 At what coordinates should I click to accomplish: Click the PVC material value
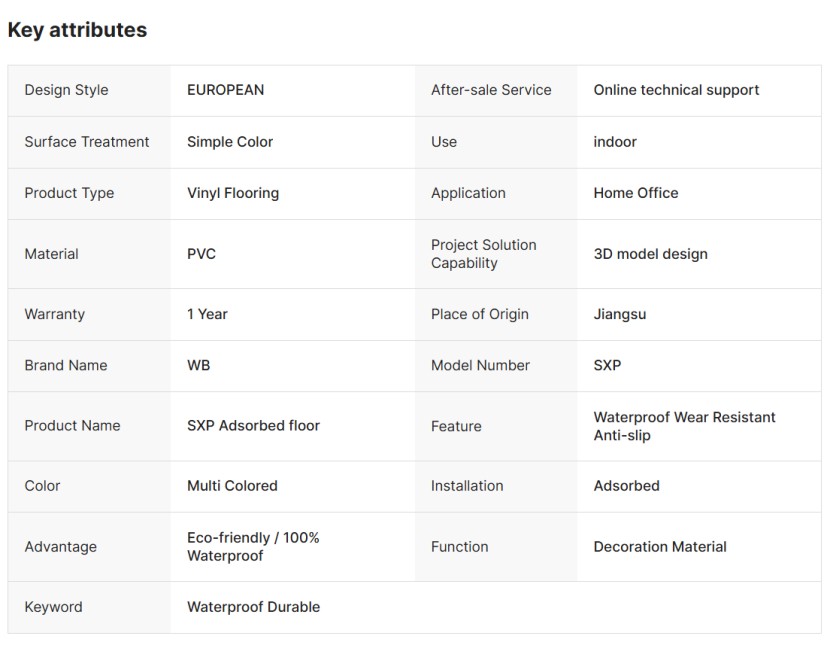tap(201, 254)
